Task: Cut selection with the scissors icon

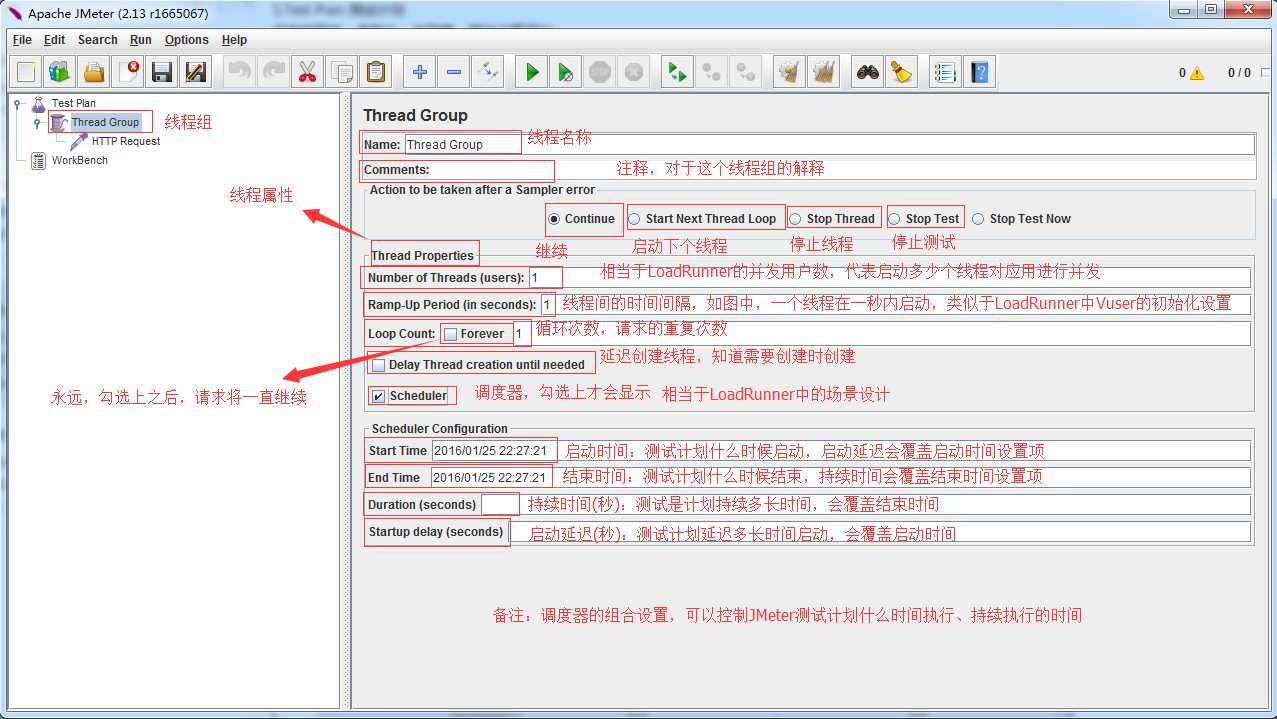Action: pyautogui.click(x=308, y=72)
